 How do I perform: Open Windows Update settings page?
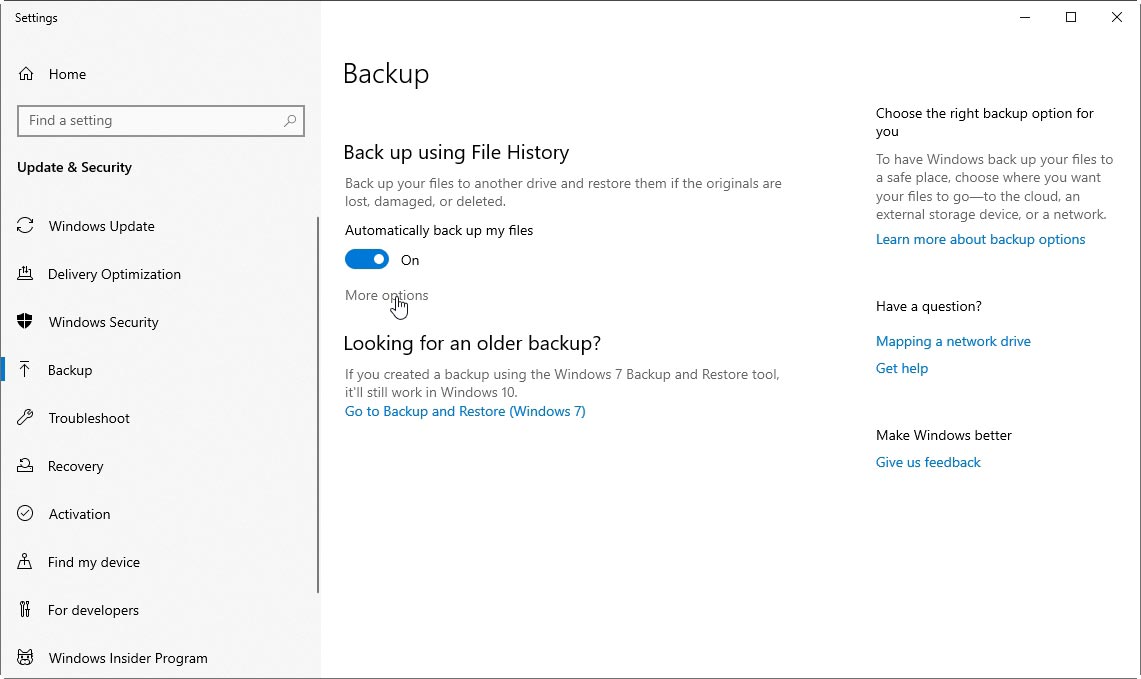[101, 226]
